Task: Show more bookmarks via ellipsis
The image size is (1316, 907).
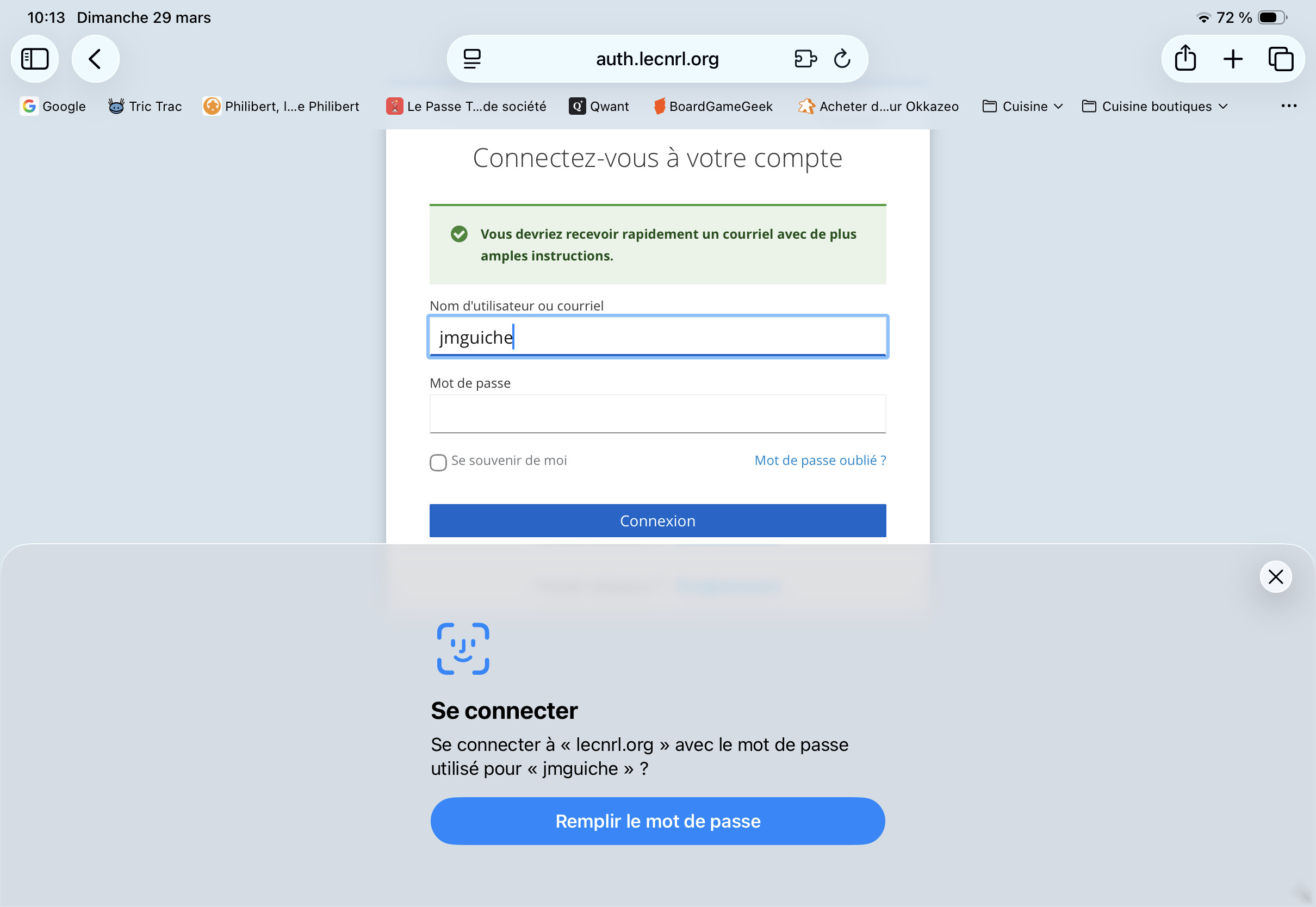Action: click(1289, 105)
